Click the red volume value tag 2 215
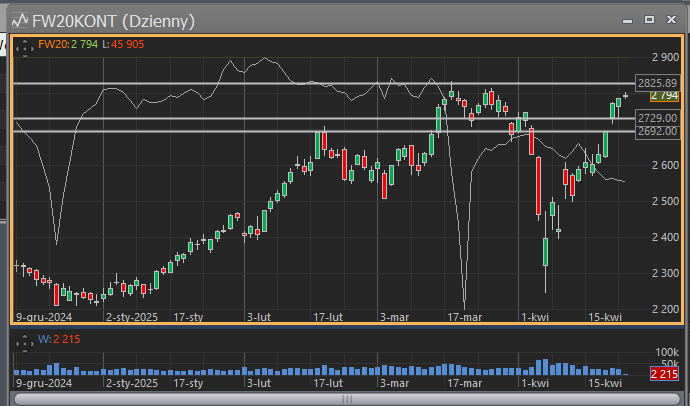 [x=664, y=374]
